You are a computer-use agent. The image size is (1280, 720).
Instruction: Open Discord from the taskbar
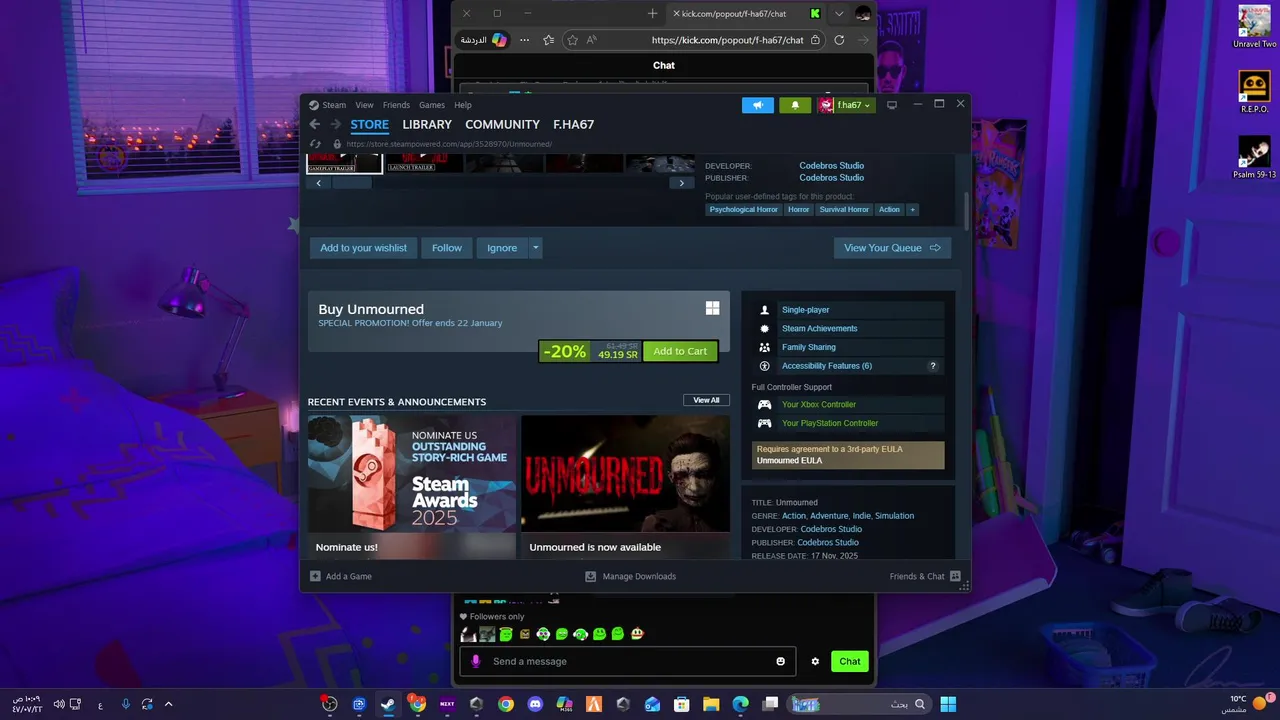[535, 704]
